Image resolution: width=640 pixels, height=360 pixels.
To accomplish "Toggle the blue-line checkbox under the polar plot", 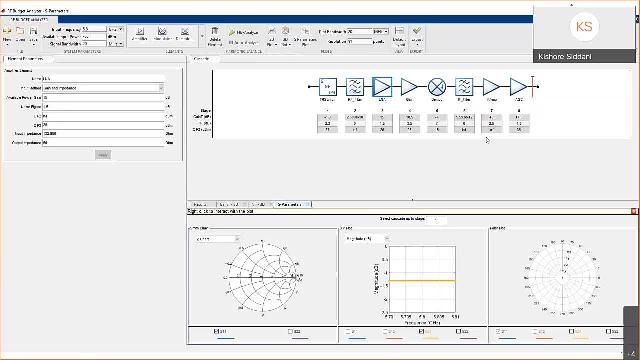I will pos(498,331).
